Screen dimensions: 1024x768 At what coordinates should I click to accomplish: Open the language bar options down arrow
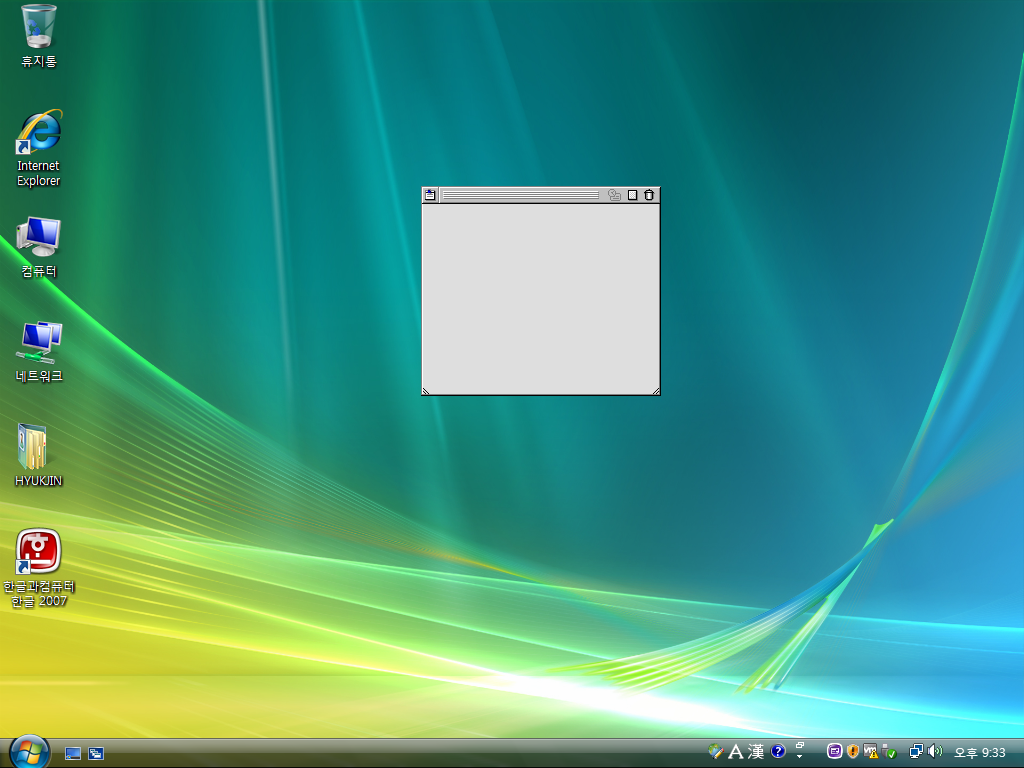coord(799,757)
